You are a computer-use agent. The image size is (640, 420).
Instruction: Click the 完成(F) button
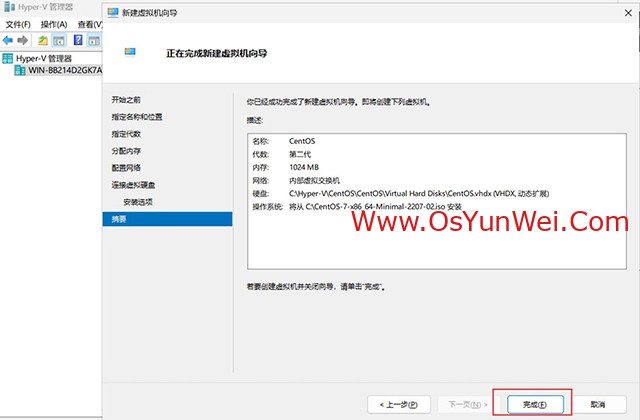click(535, 404)
